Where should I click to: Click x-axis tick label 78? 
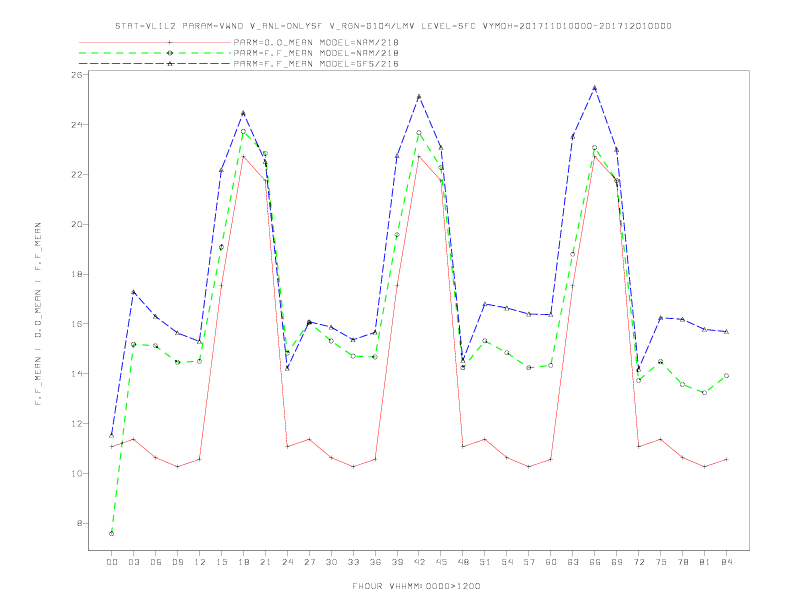683,562
